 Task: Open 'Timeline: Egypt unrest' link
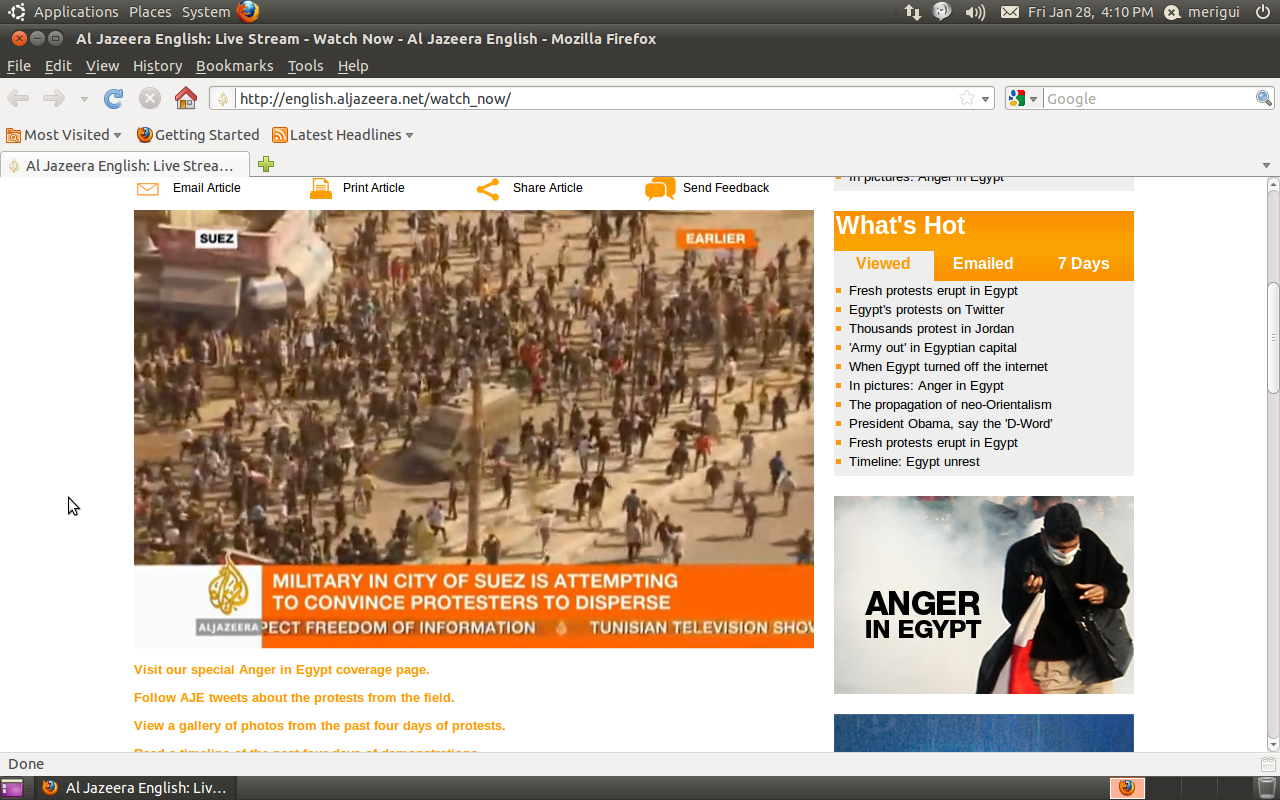[914, 462]
